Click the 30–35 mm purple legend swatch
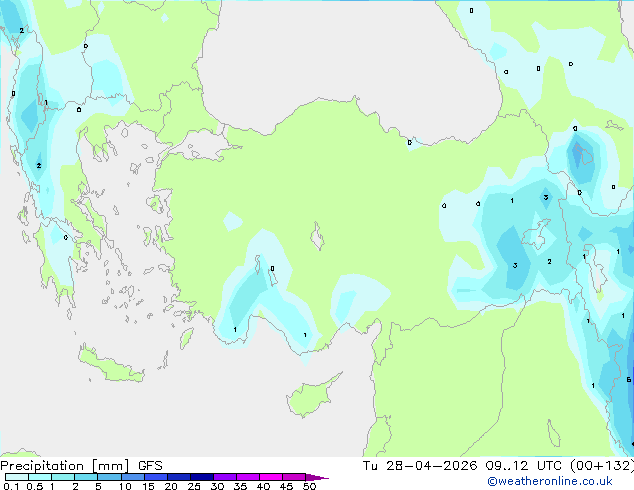Screen dimensions: 634x490 point(225,477)
